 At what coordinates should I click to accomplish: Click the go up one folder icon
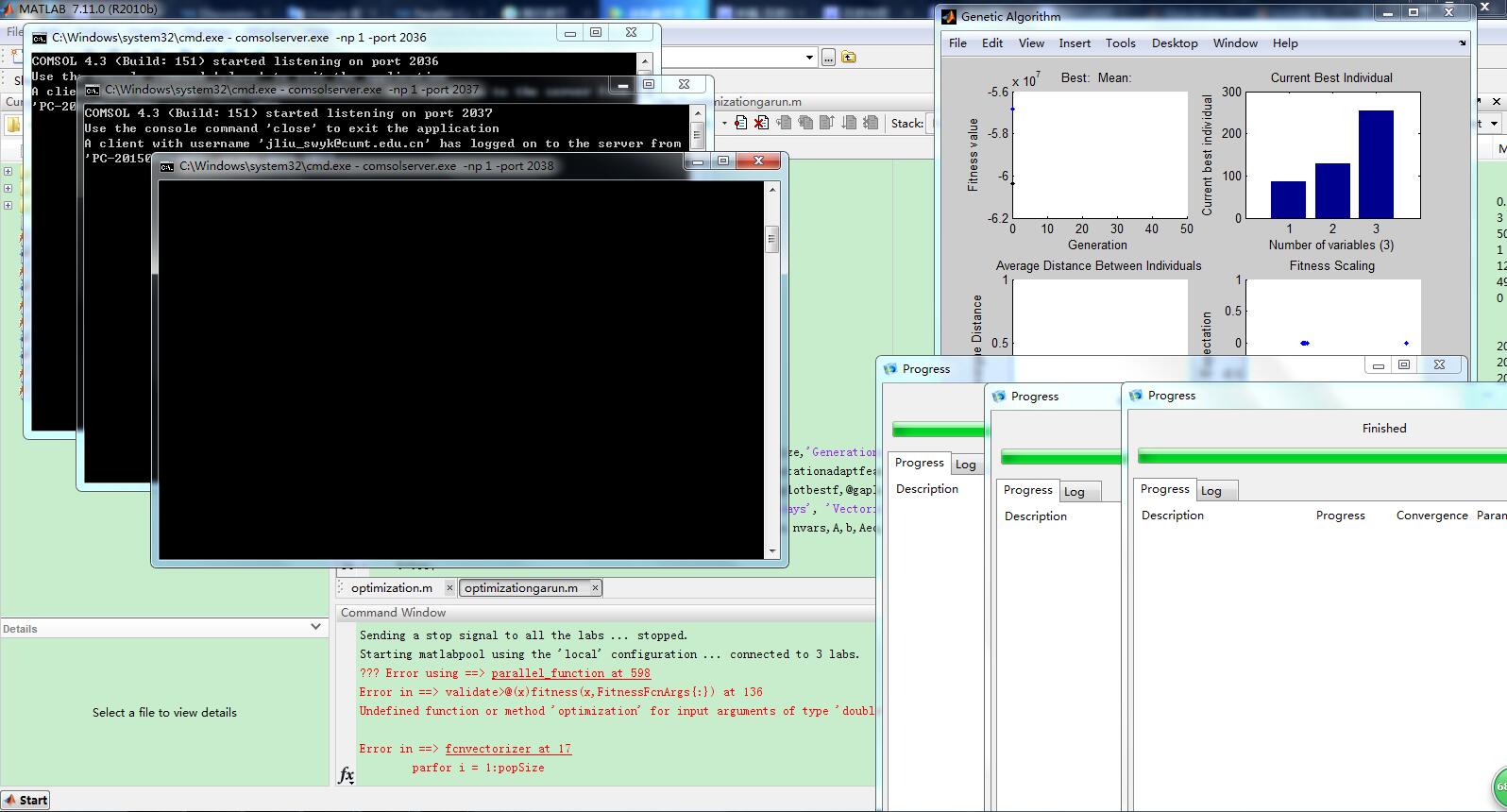click(x=849, y=58)
